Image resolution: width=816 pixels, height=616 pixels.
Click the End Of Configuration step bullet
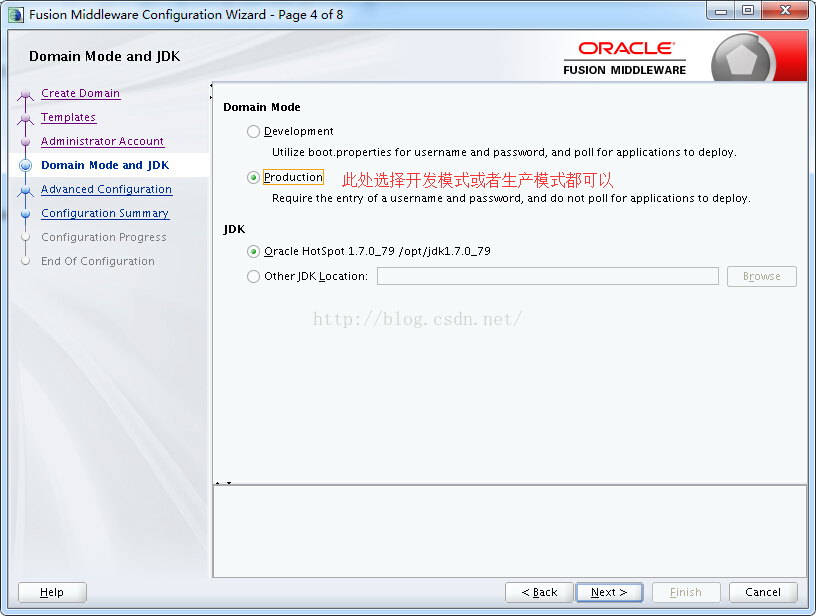[26, 261]
